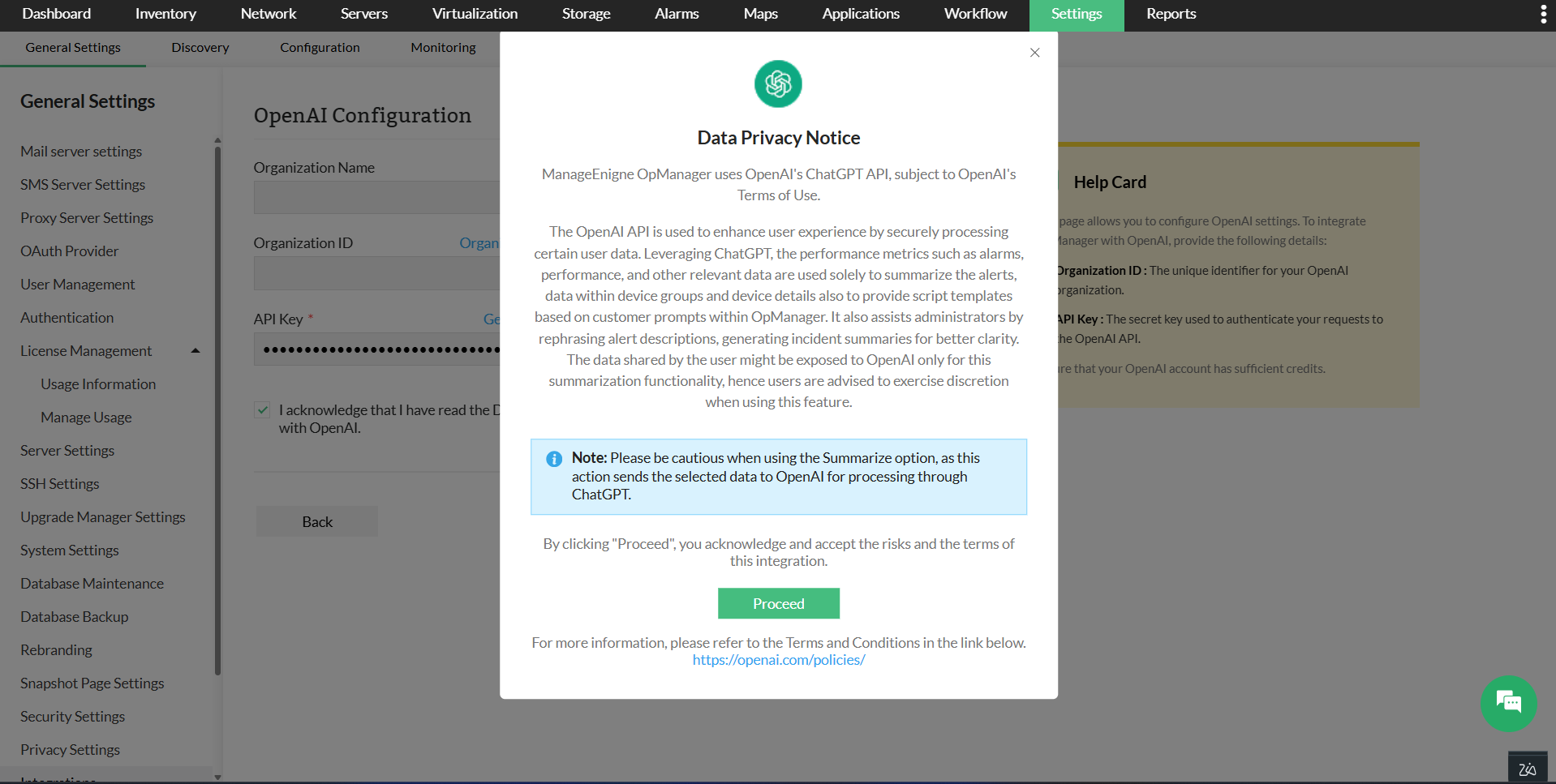1556x784 pixels.
Task: Open Rebranding settings
Action: coord(56,650)
